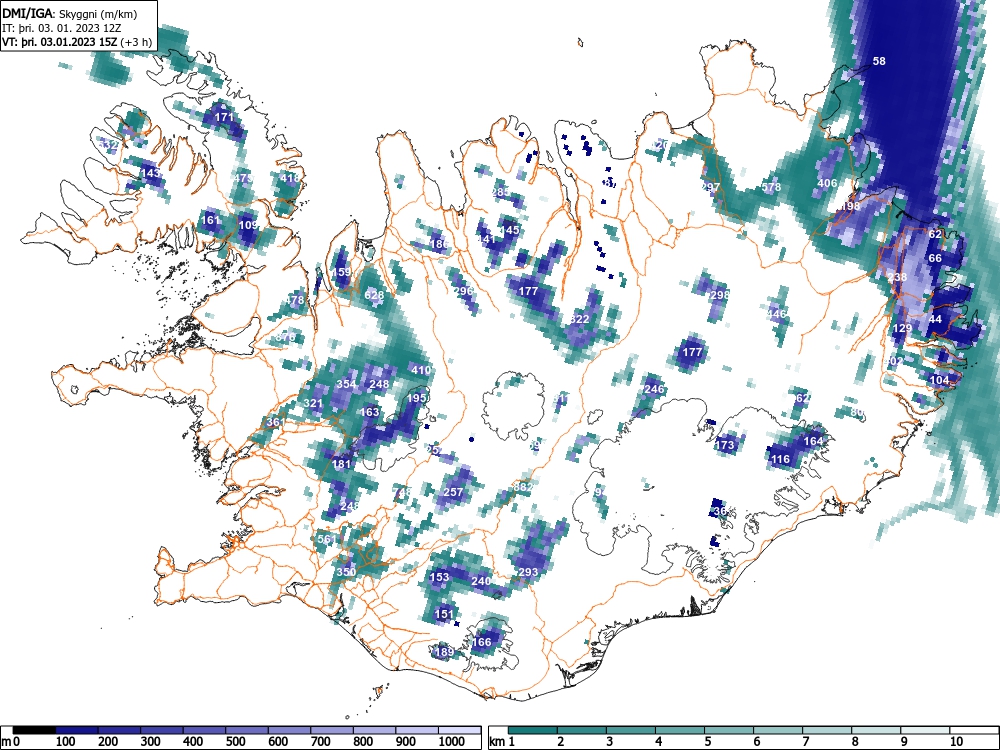Click the 186 visibility value

click(439, 244)
